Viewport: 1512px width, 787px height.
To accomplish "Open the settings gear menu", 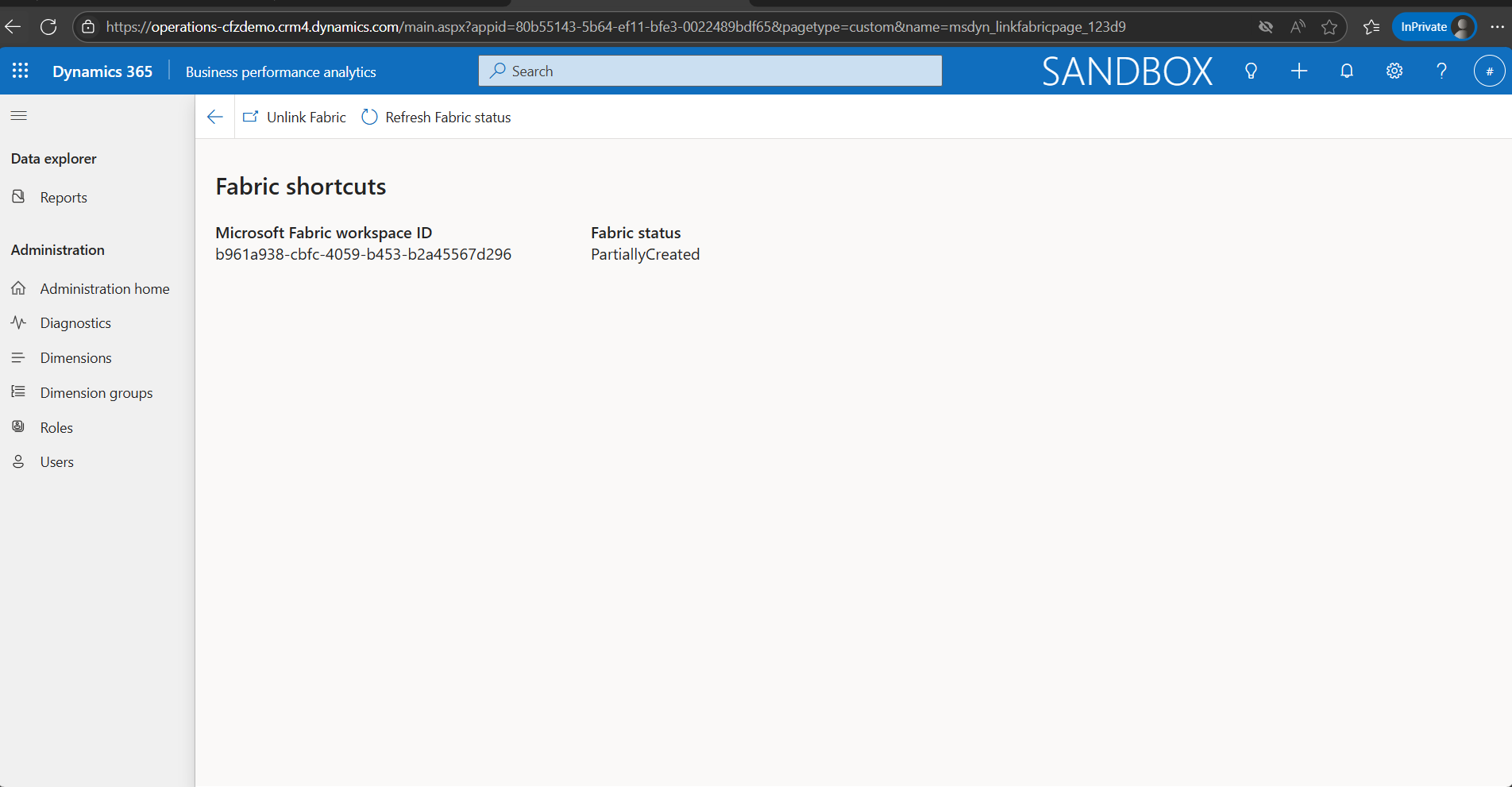I will 1394,71.
